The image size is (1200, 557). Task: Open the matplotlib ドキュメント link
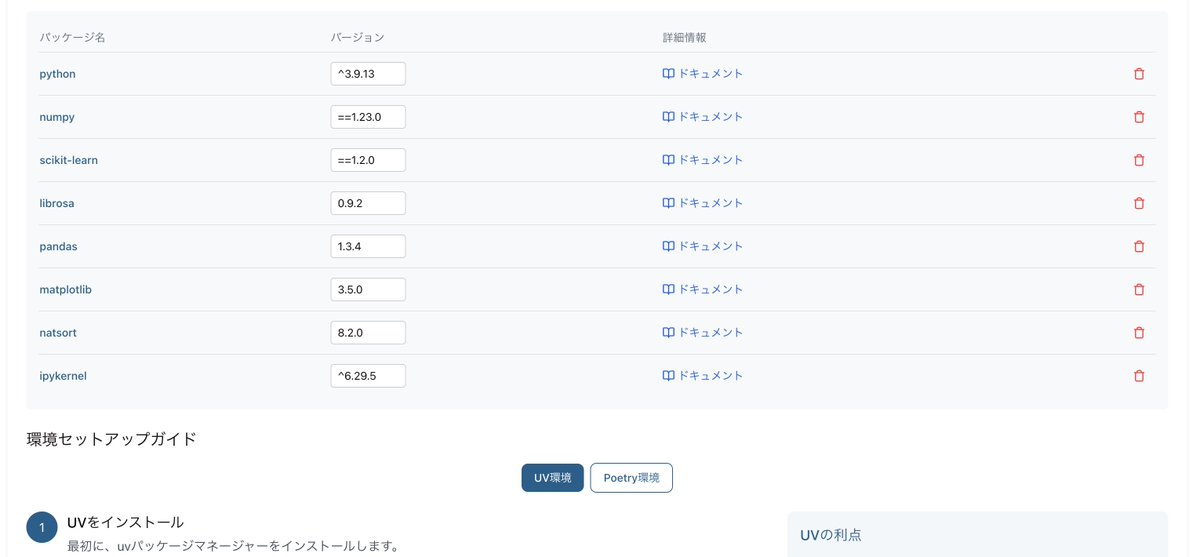(703, 289)
